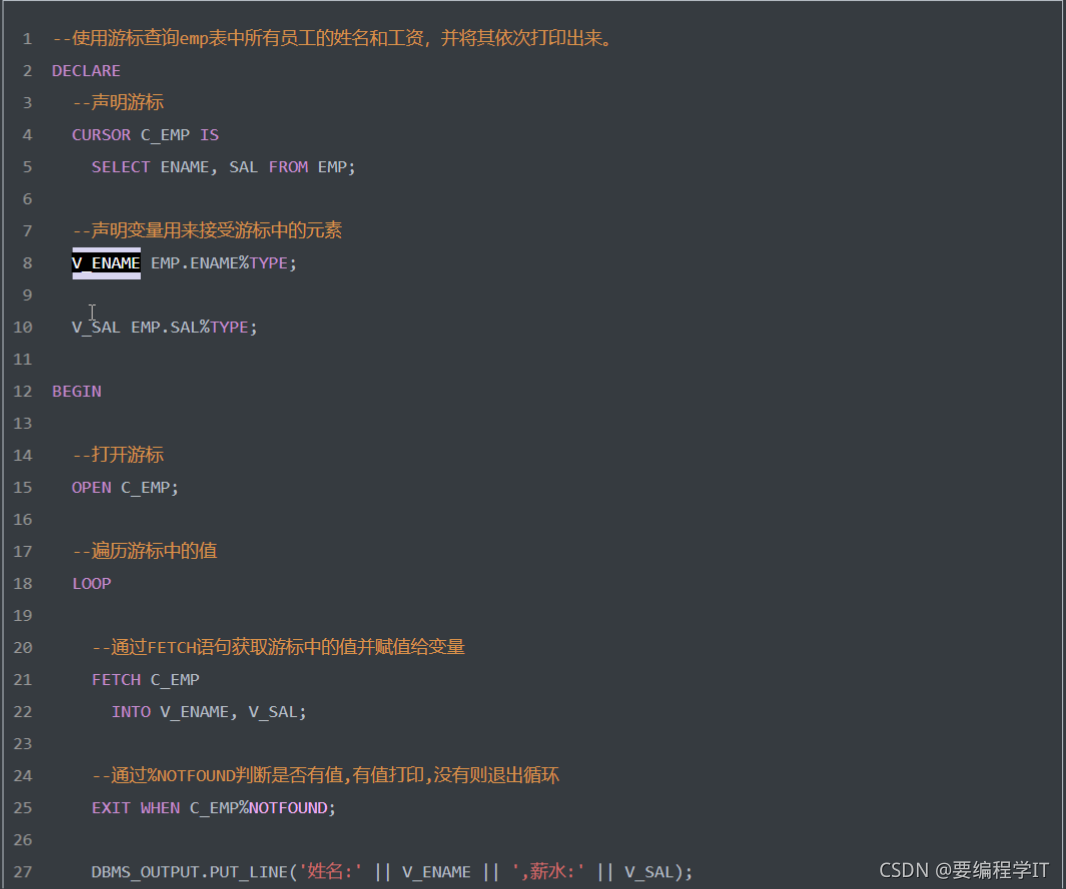Image resolution: width=1066 pixels, height=889 pixels.
Task: Click line number 27 in the gutter
Action: point(22,871)
